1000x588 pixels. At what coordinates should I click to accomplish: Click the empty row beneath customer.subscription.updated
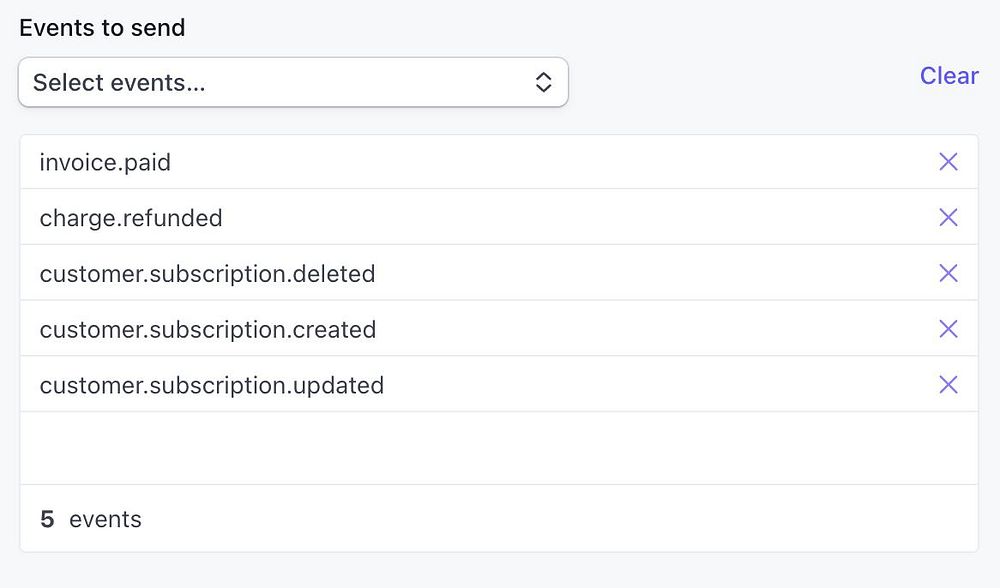[498, 448]
